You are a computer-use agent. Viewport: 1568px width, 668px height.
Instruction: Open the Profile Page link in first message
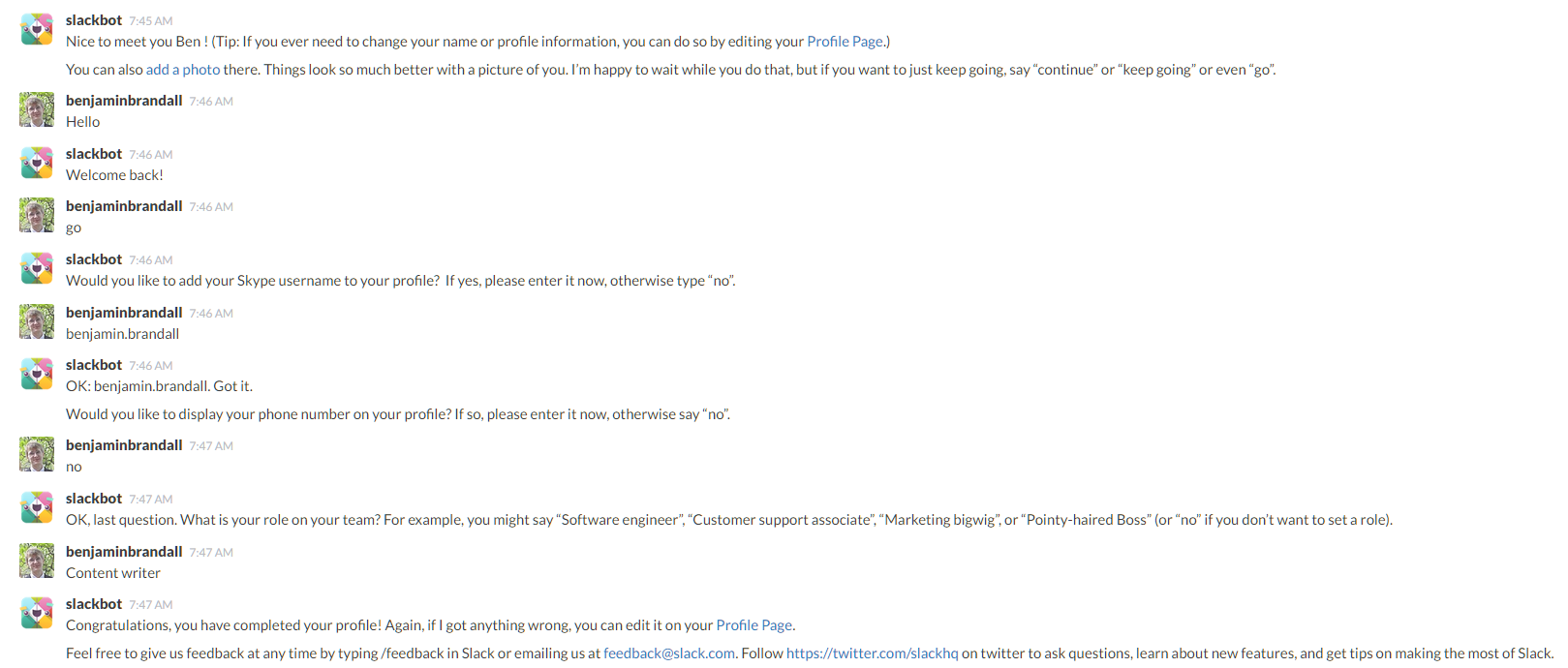point(845,42)
